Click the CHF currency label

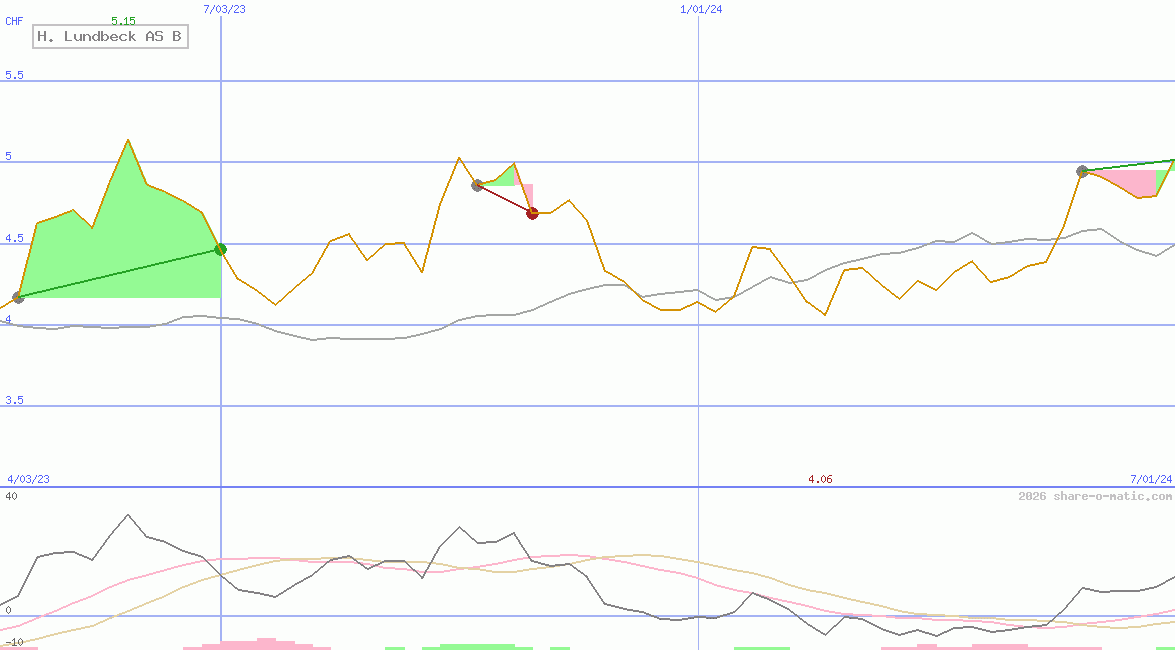14,20
